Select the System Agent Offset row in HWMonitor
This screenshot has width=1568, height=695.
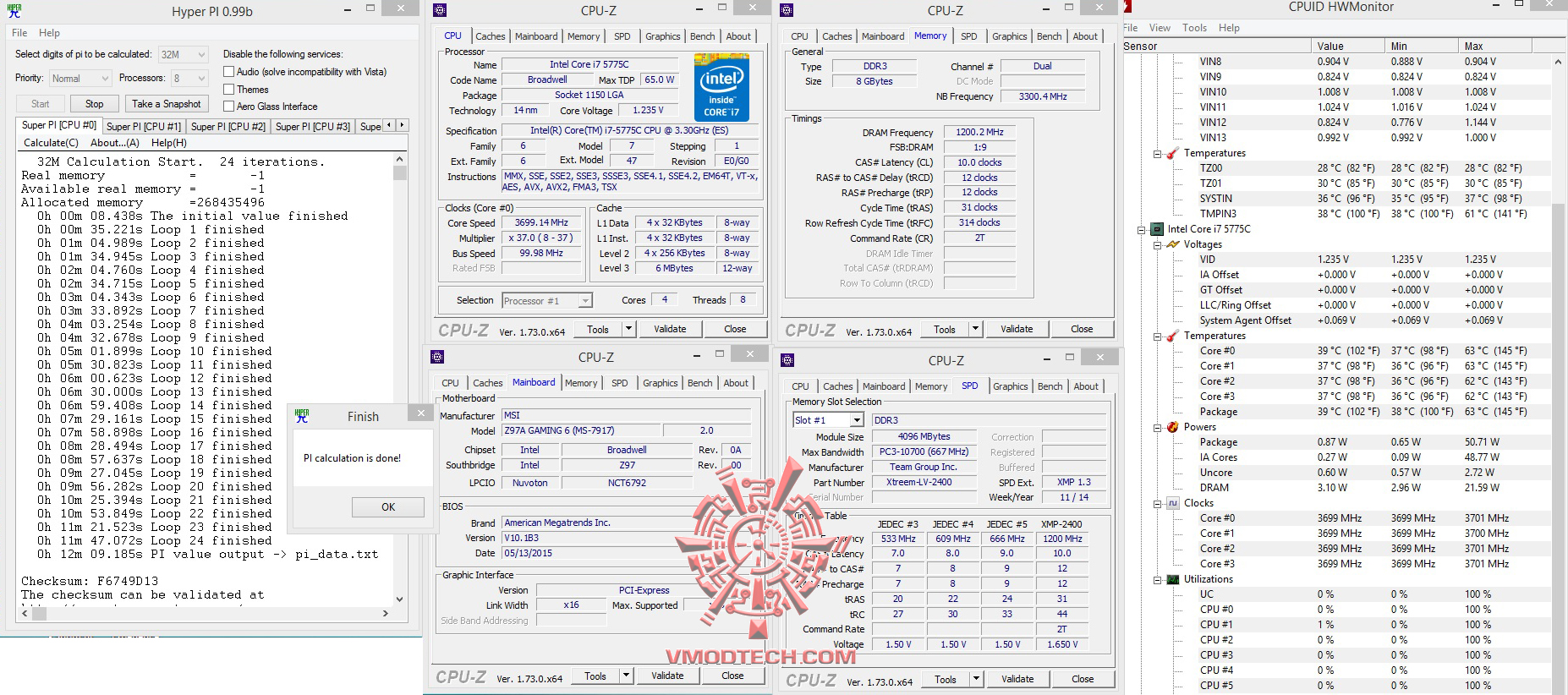[x=1337, y=320]
